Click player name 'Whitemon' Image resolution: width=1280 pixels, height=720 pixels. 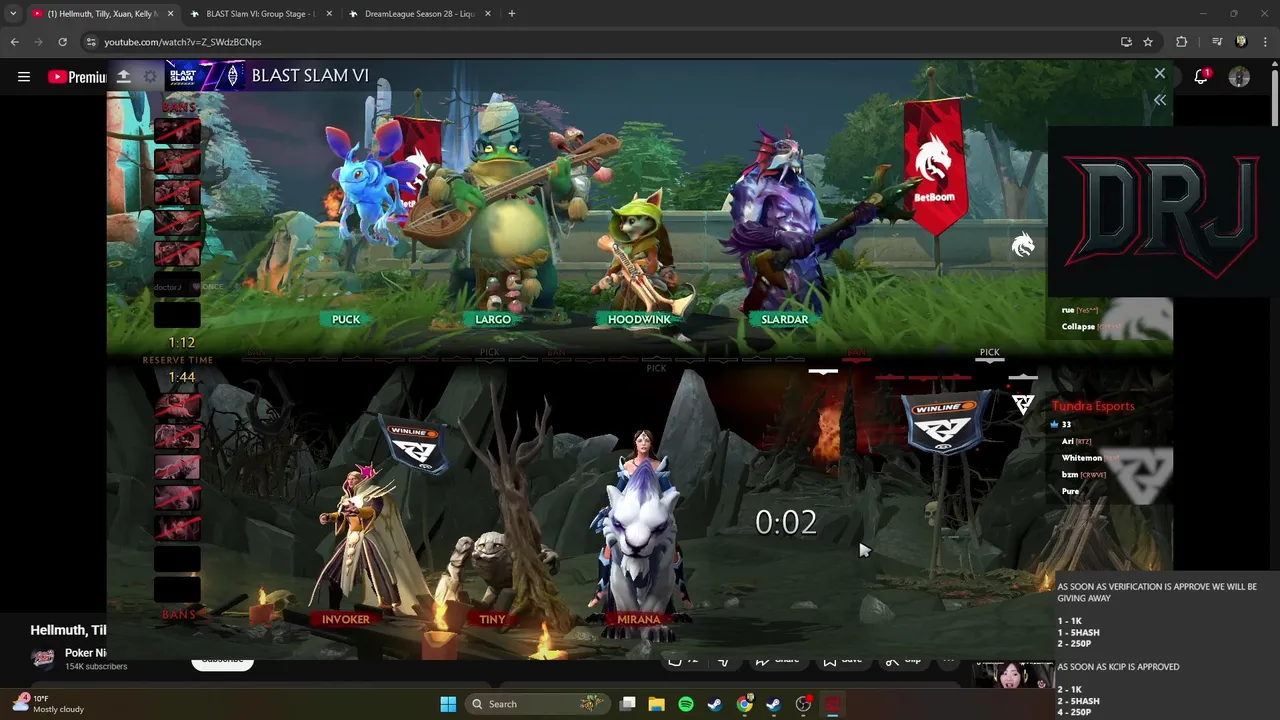coord(1081,458)
